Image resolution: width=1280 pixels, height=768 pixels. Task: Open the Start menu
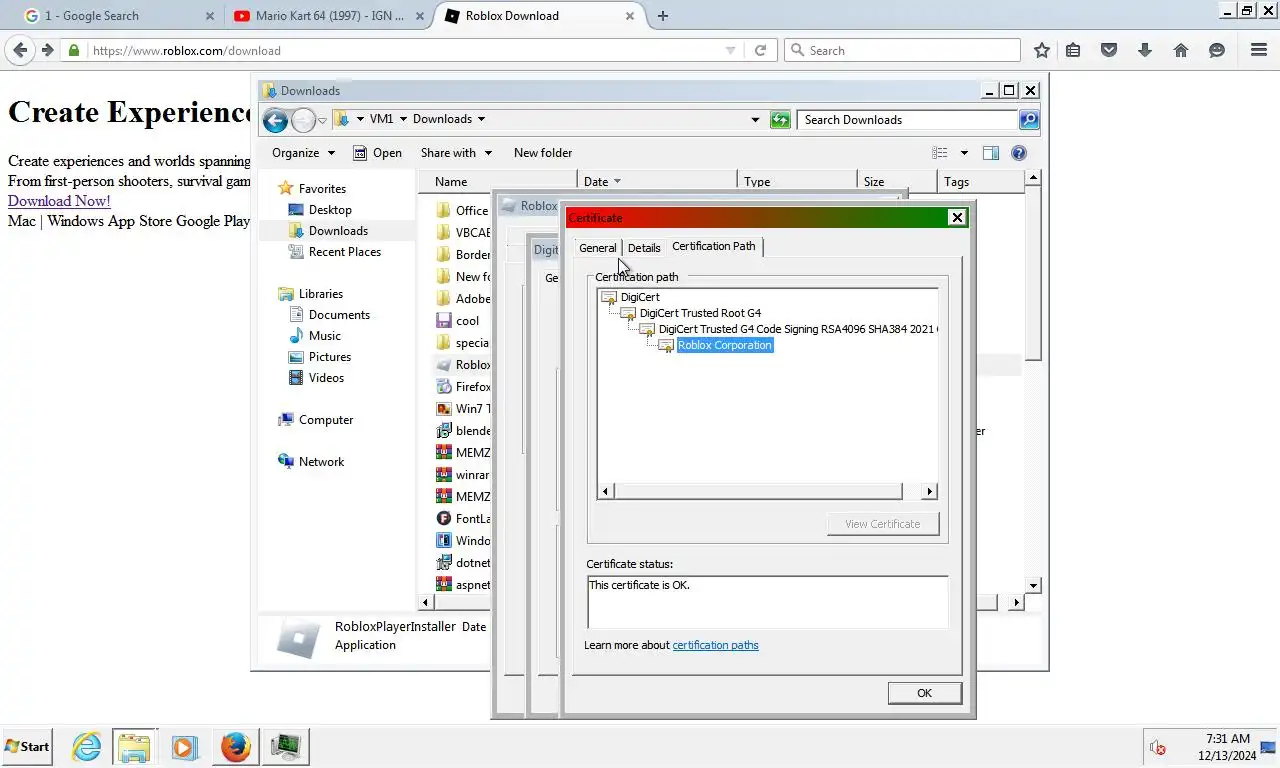point(27,746)
